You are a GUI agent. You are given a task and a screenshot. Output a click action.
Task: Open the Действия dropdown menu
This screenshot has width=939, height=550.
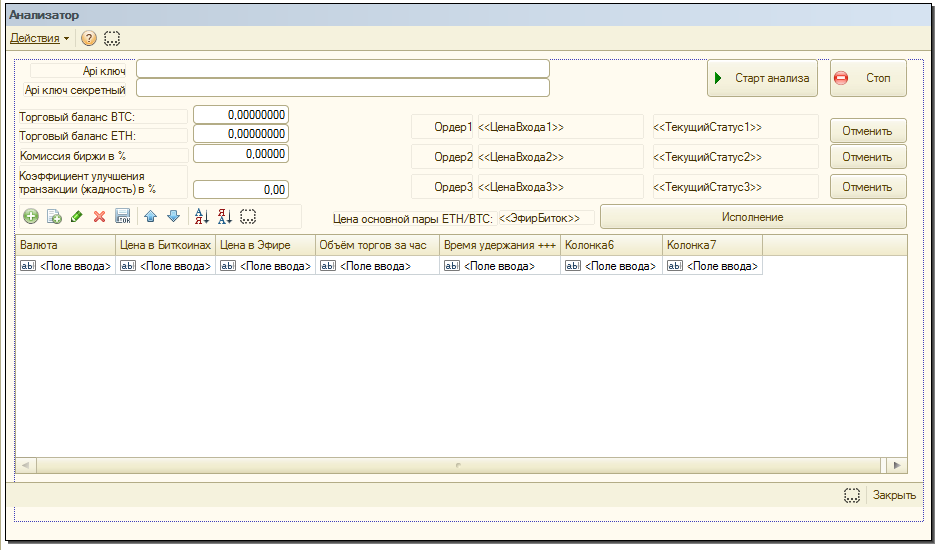[x=39, y=38]
